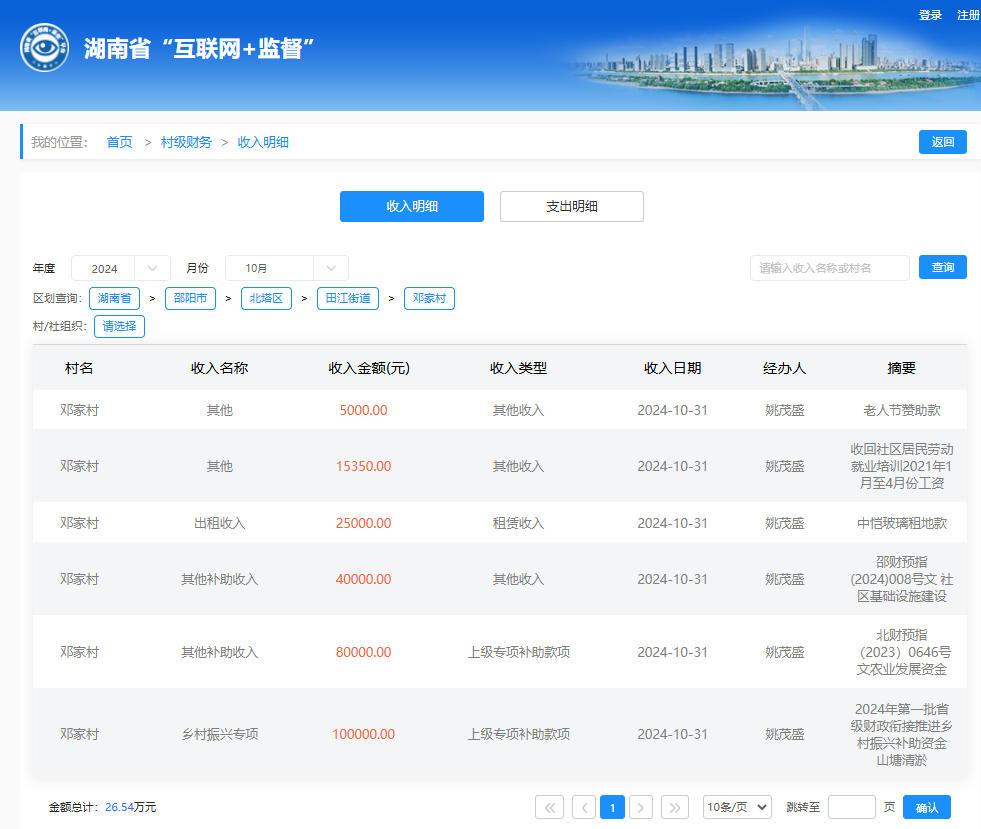Click the 摘要 column header
Screen dimensions: 981x829
902,368
